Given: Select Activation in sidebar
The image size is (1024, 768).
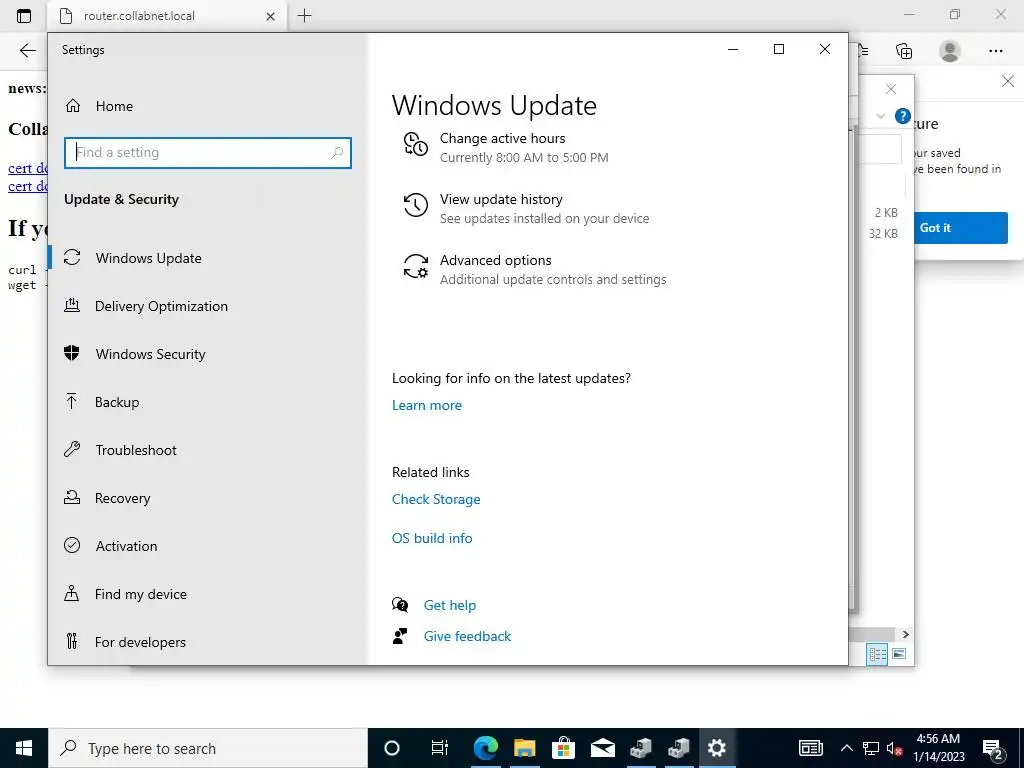Looking at the screenshot, I should click(x=126, y=546).
